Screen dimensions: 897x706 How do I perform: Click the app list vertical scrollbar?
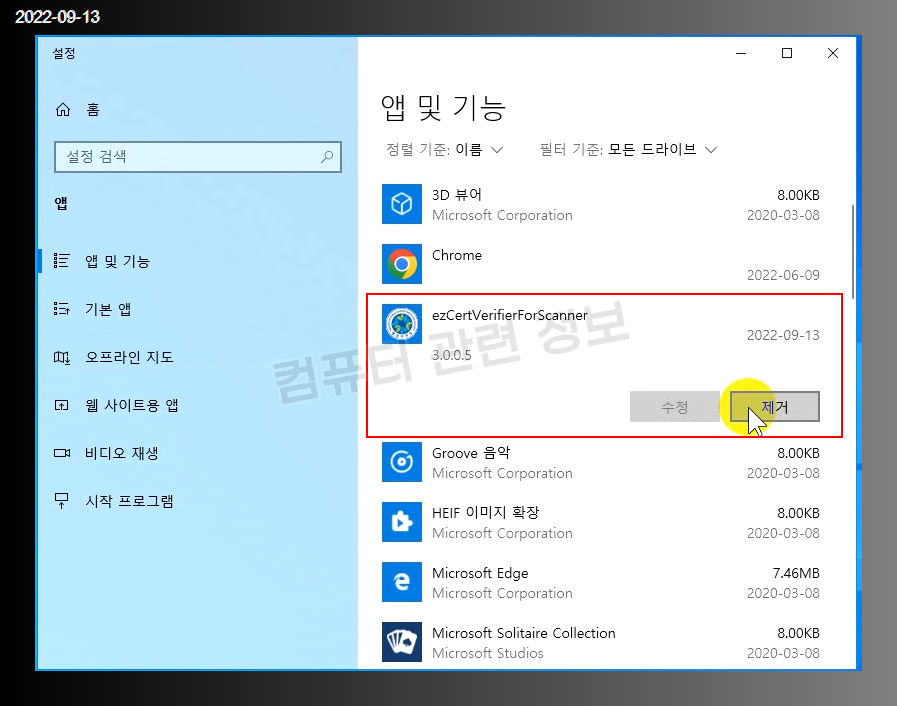pos(852,252)
